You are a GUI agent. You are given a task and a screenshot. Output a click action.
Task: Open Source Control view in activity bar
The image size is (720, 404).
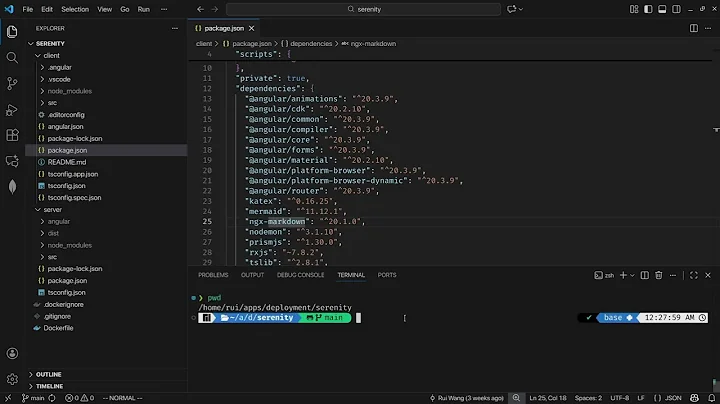coord(12,83)
